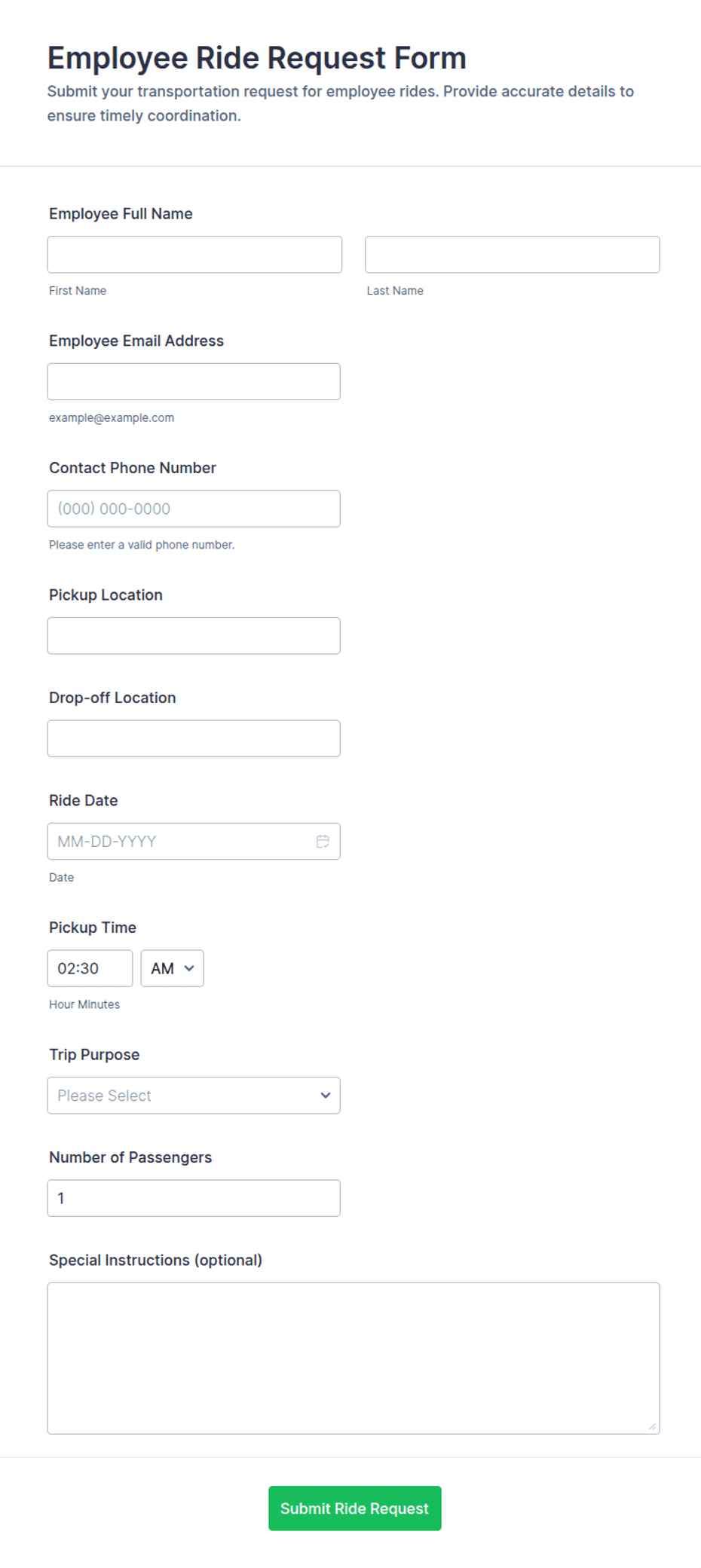The height and width of the screenshot is (1568, 701).
Task: Submit the ride request
Action: pyautogui.click(x=355, y=1508)
